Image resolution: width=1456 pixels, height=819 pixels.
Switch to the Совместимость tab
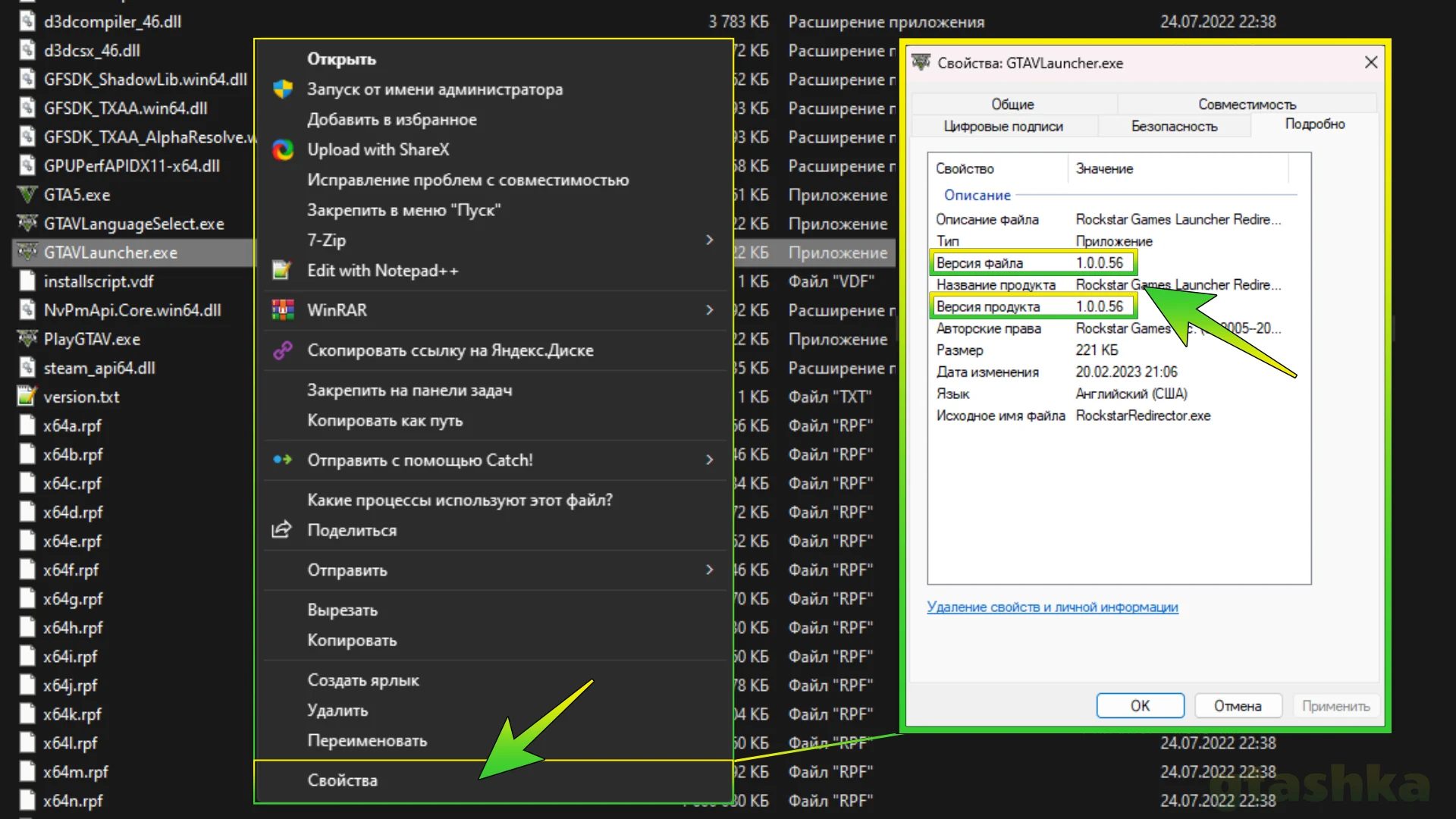pos(1247,104)
